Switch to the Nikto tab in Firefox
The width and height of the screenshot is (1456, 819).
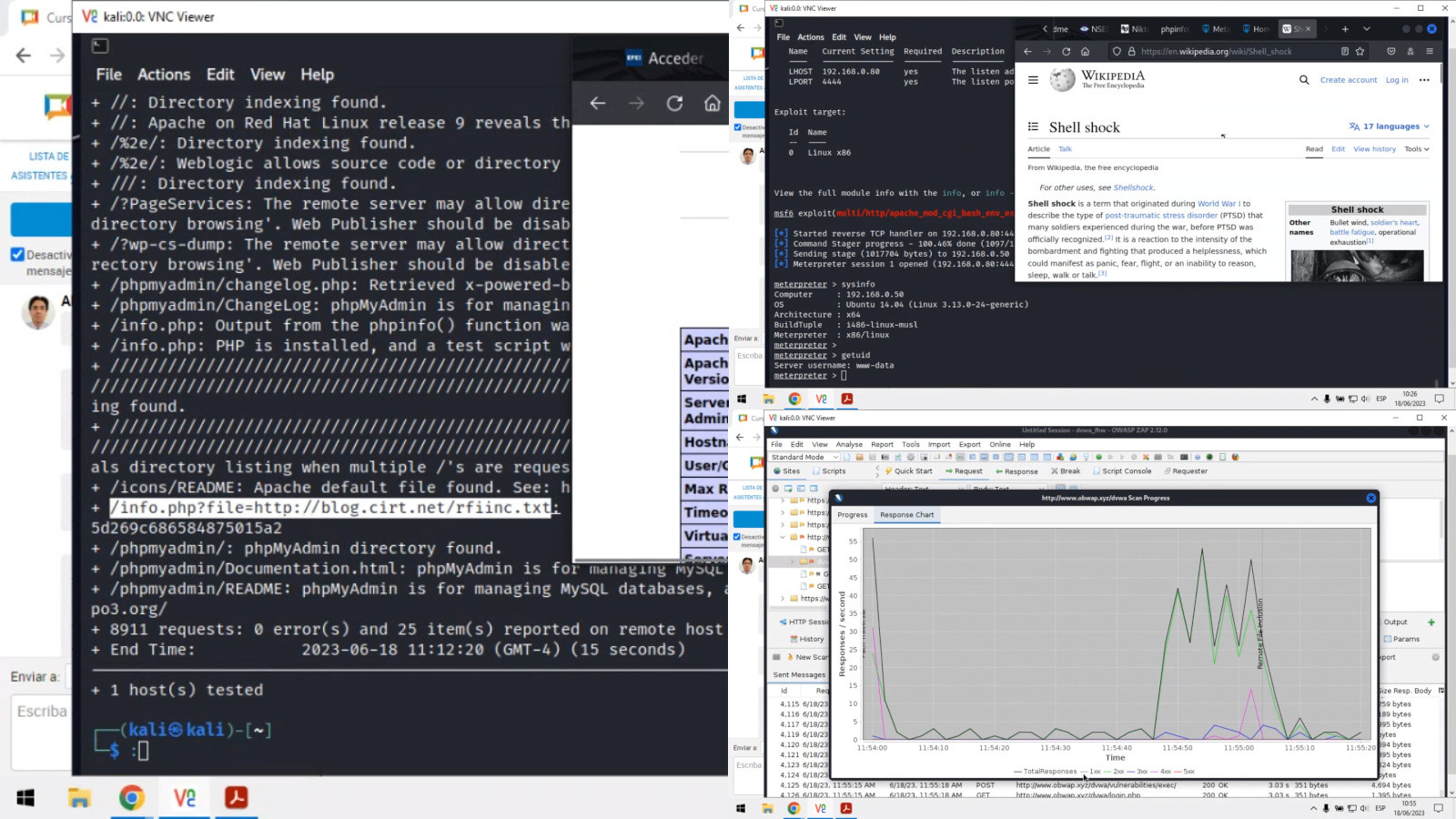(x=1134, y=29)
